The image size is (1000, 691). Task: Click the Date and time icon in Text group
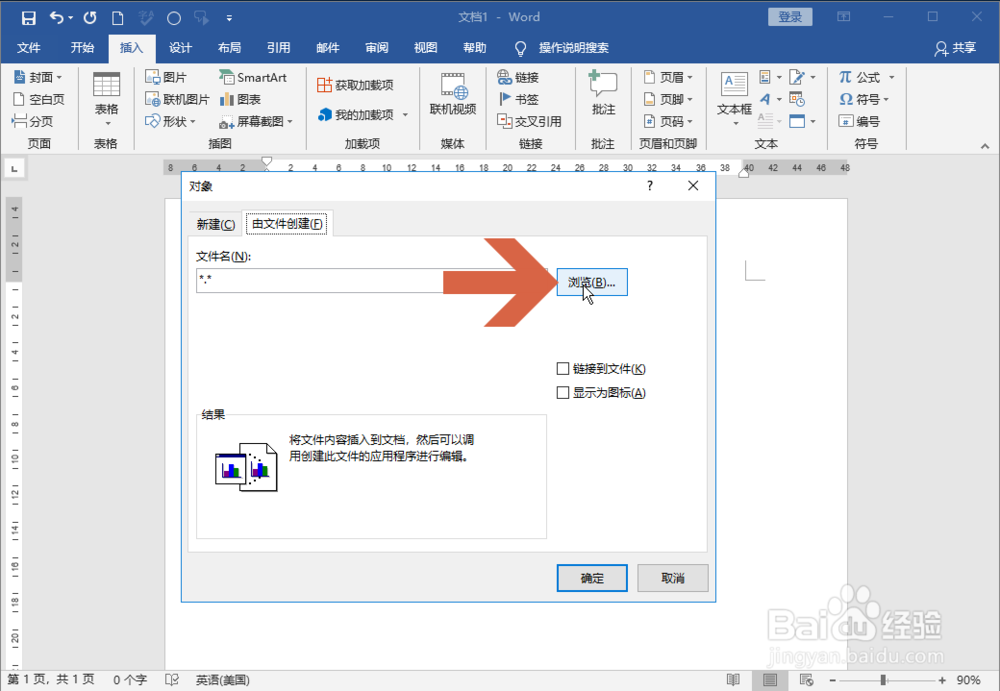click(x=797, y=99)
